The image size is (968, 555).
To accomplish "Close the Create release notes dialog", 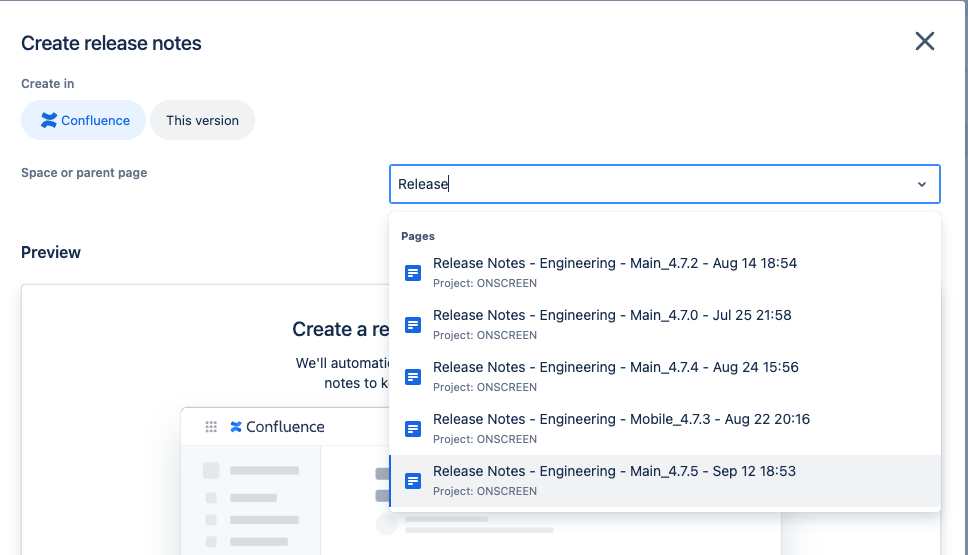I will [x=924, y=41].
